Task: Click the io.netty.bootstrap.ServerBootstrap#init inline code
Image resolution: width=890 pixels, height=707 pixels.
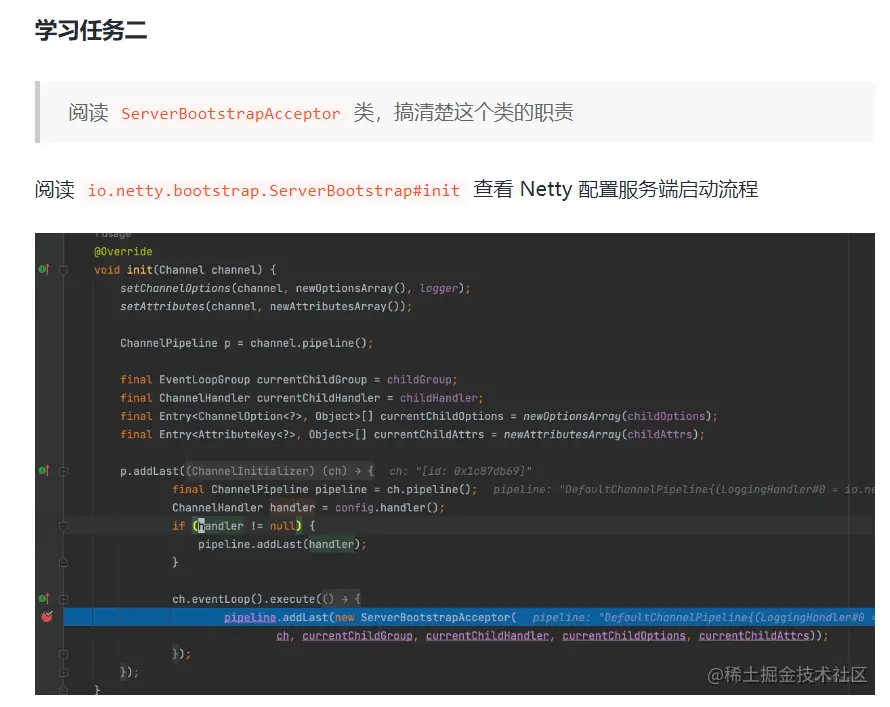Action: [274, 190]
